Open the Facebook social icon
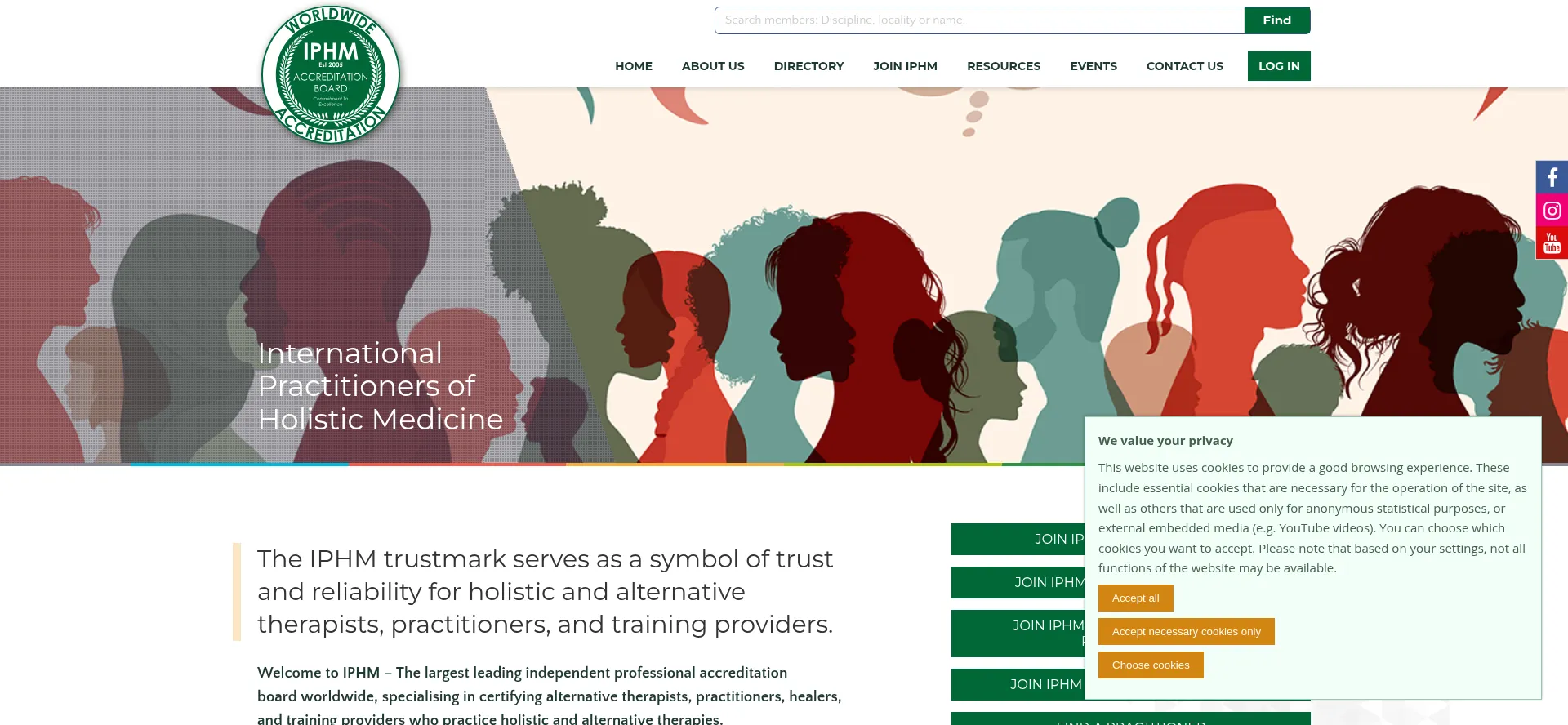This screenshot has height=725, width=1568. point(1552,177)
